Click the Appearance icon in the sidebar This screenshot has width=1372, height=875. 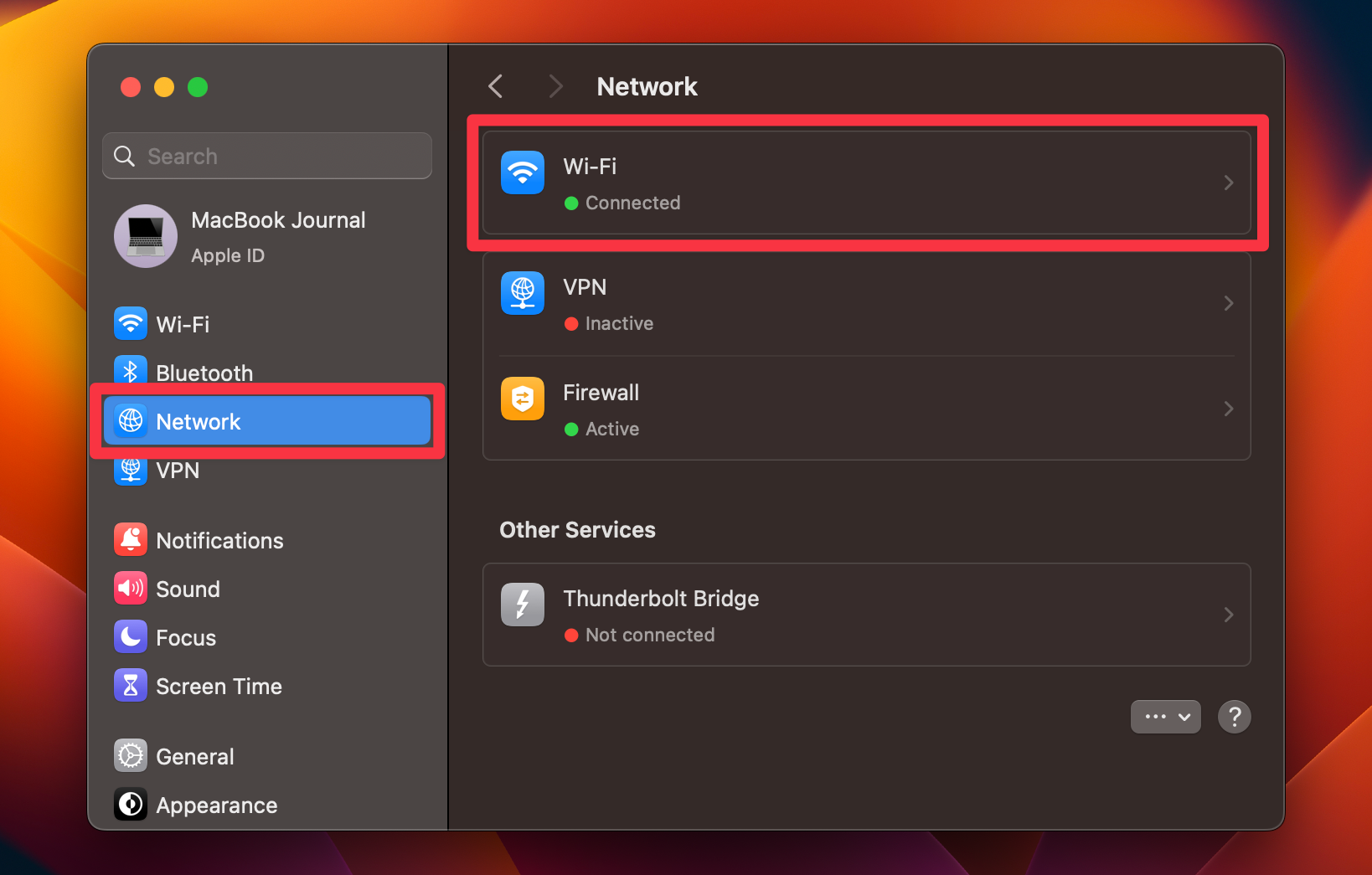coord(131,804)
